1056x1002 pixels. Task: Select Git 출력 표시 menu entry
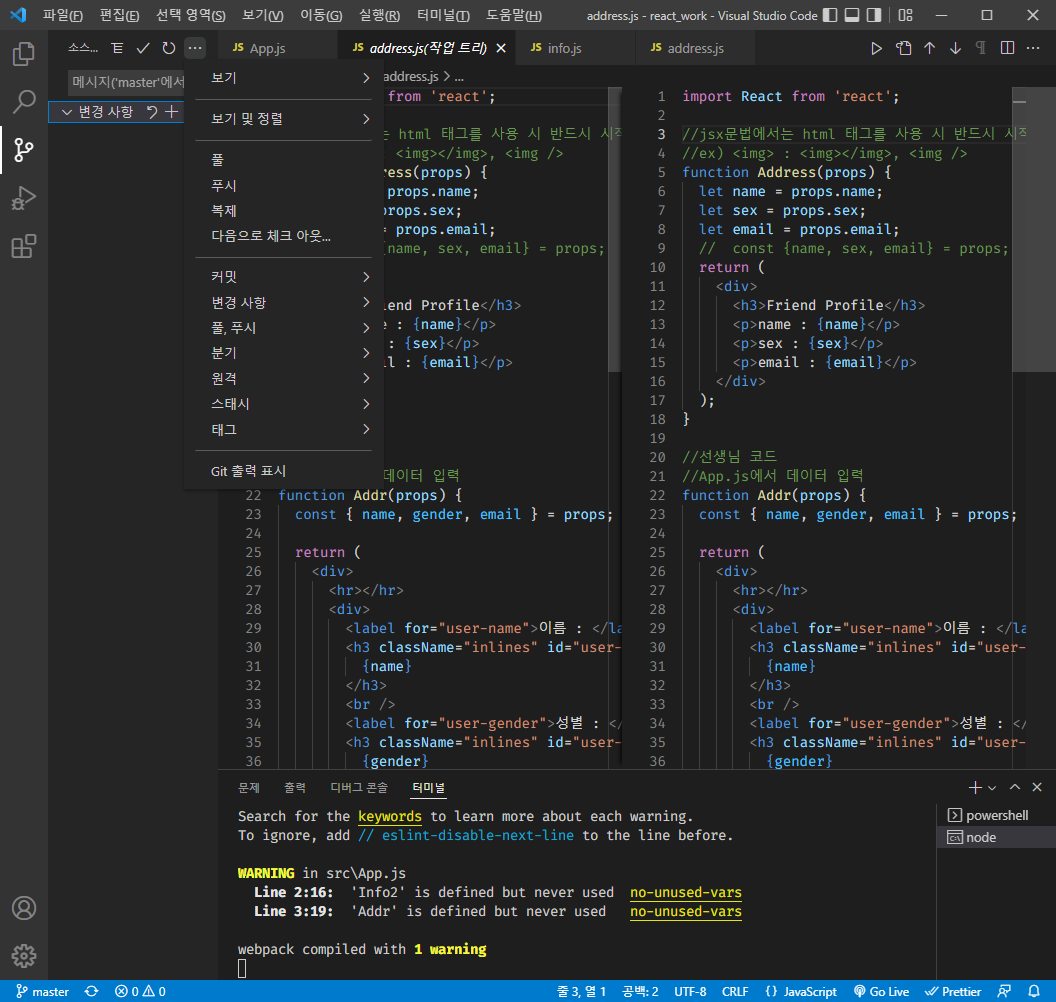click(x=284, y=471)
